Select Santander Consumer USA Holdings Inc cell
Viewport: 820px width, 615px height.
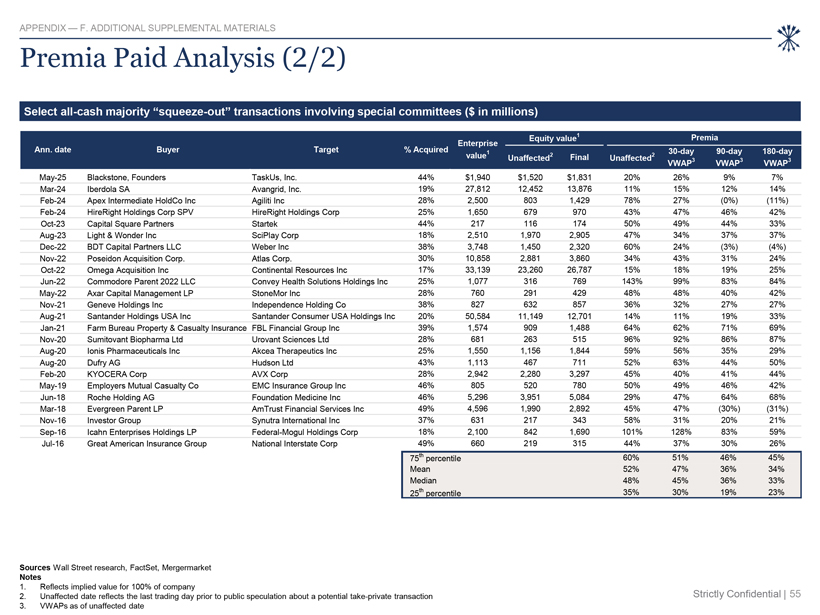tap(323, 316)
